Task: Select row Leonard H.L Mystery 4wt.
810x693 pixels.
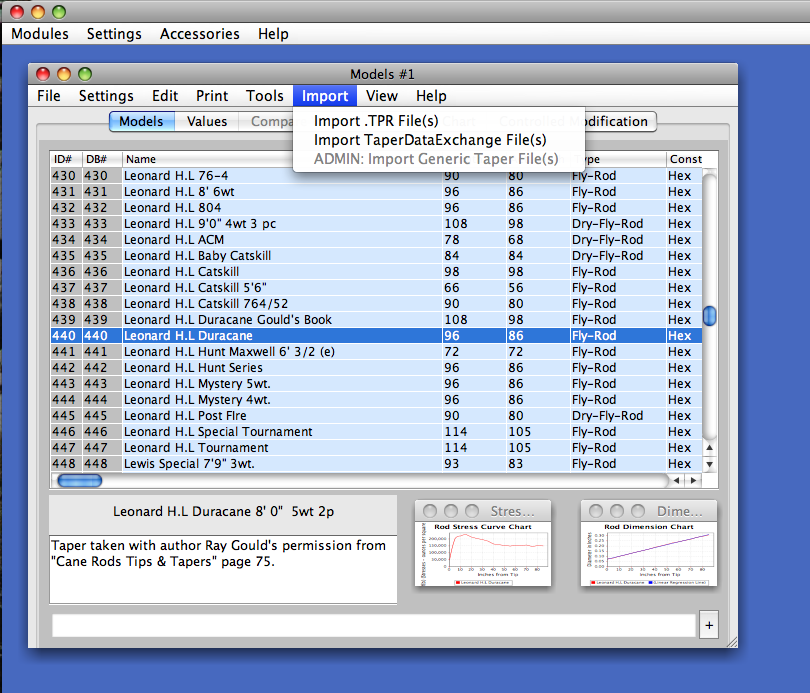Action: tap(376, 400)
